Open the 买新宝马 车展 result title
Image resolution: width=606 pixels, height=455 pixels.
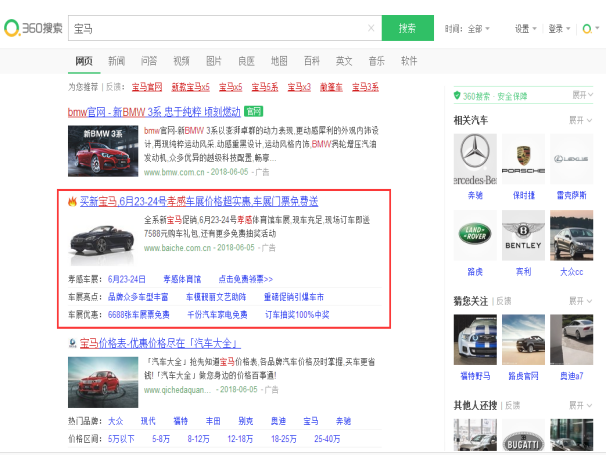click(199, 201)
